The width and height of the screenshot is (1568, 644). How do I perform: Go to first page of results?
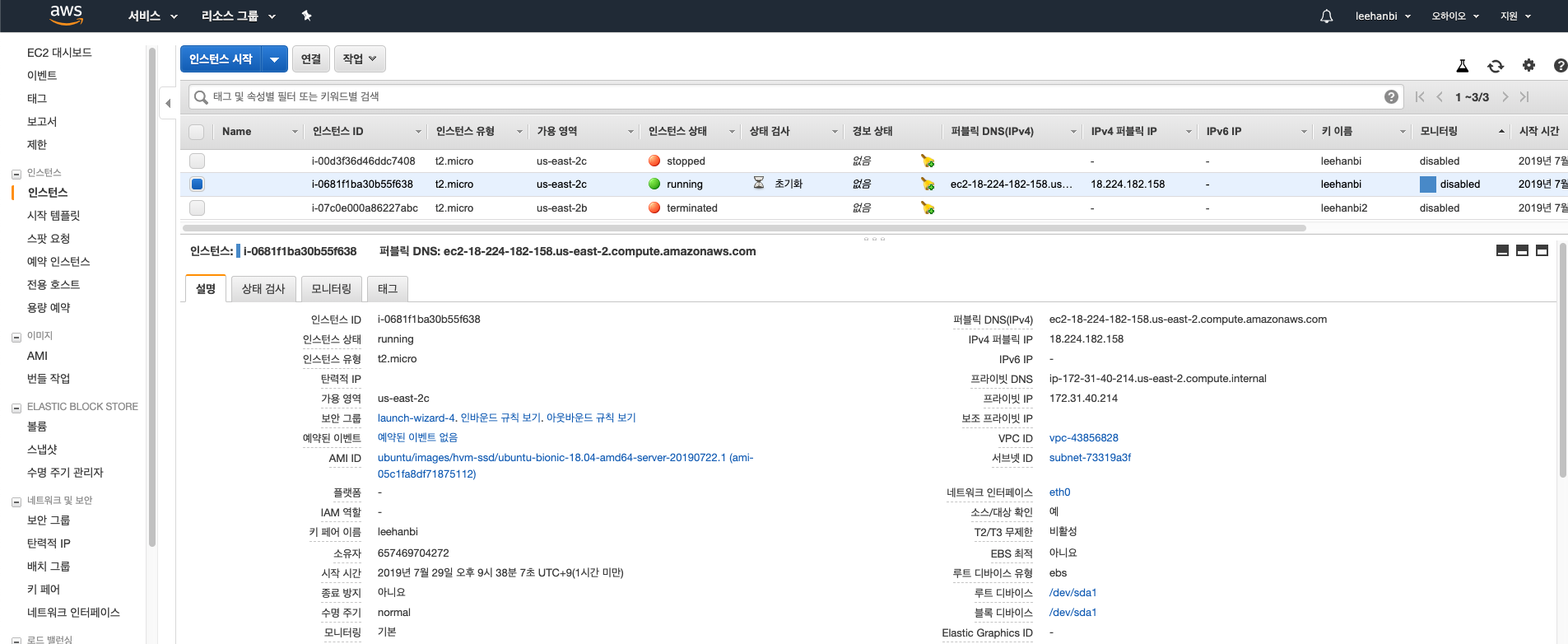tap(1420, 96)
